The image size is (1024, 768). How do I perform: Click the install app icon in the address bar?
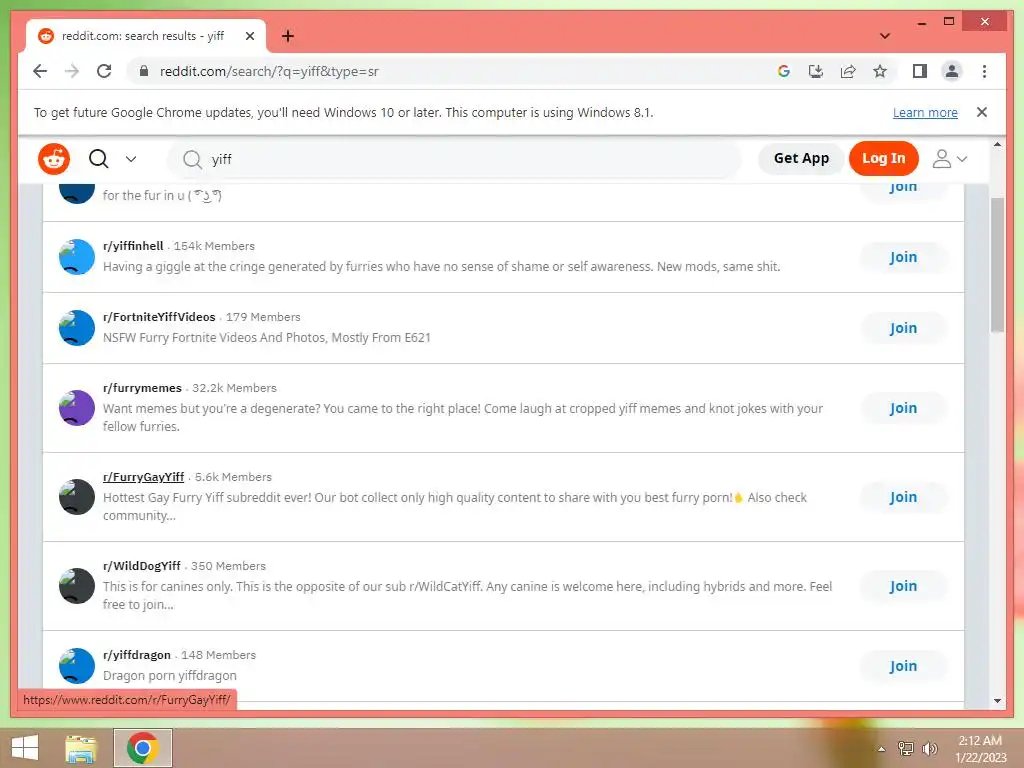(x=816, y=71)
